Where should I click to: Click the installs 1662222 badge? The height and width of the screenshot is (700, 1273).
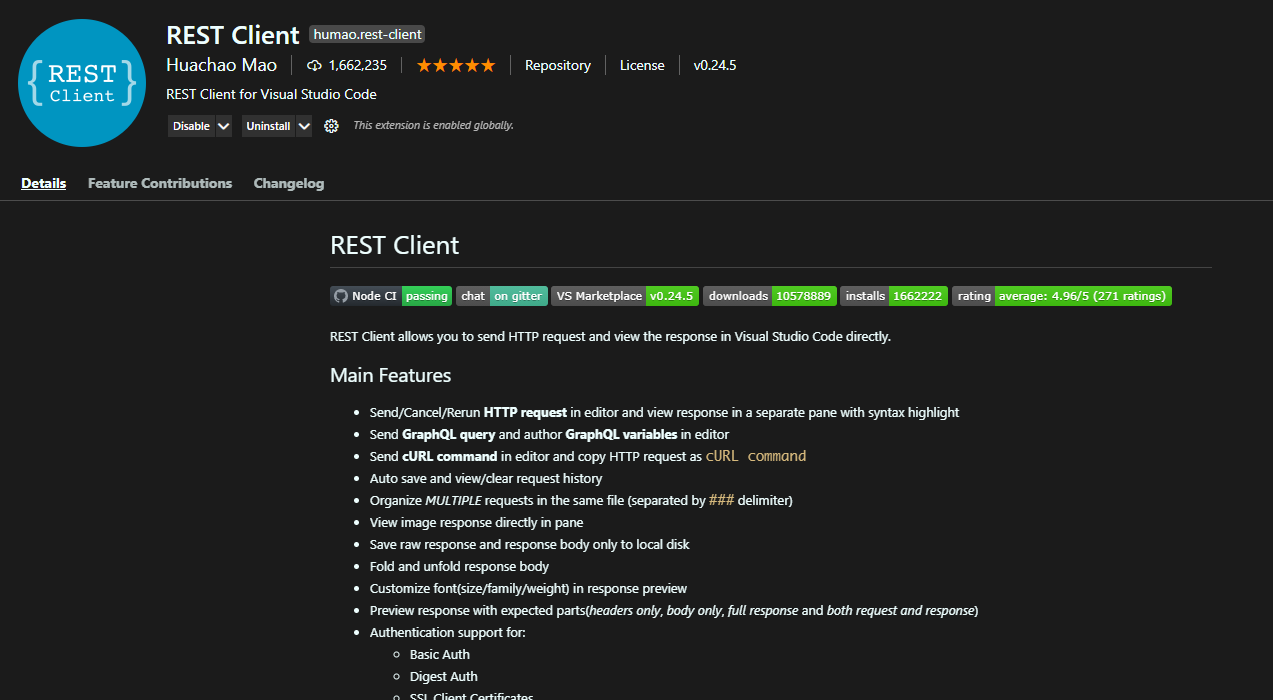(894, 296)
